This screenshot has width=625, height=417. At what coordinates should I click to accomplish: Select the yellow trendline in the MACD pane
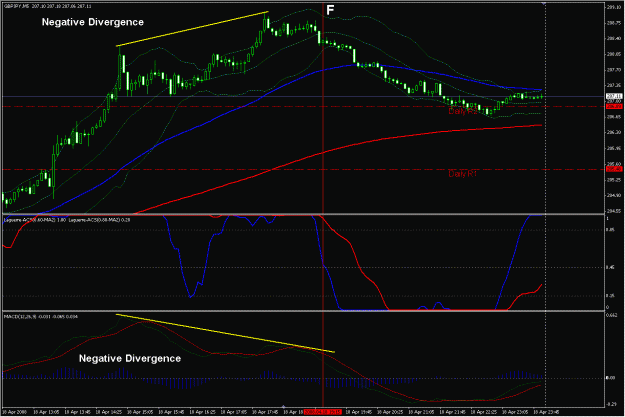point(225,333)
